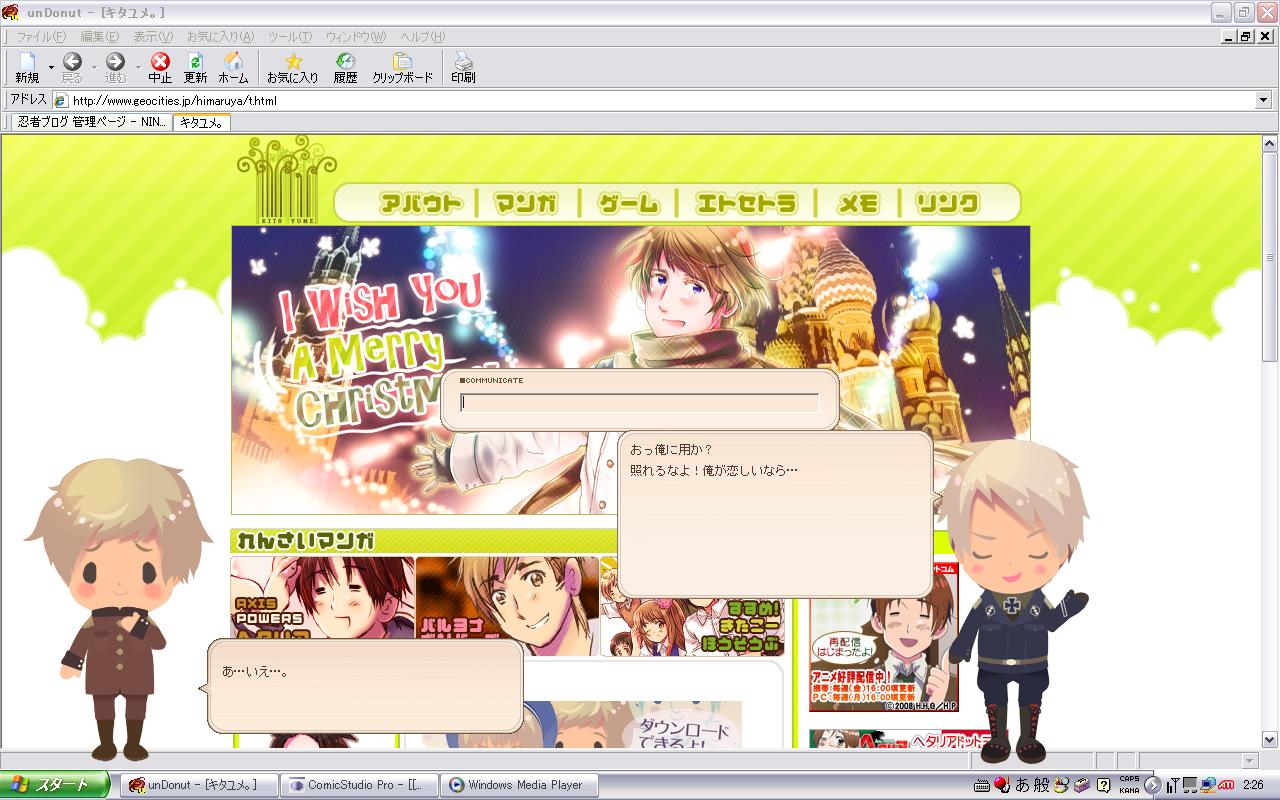
Task: Open the language bar help question-mark icon
Action: [1103, 785]
